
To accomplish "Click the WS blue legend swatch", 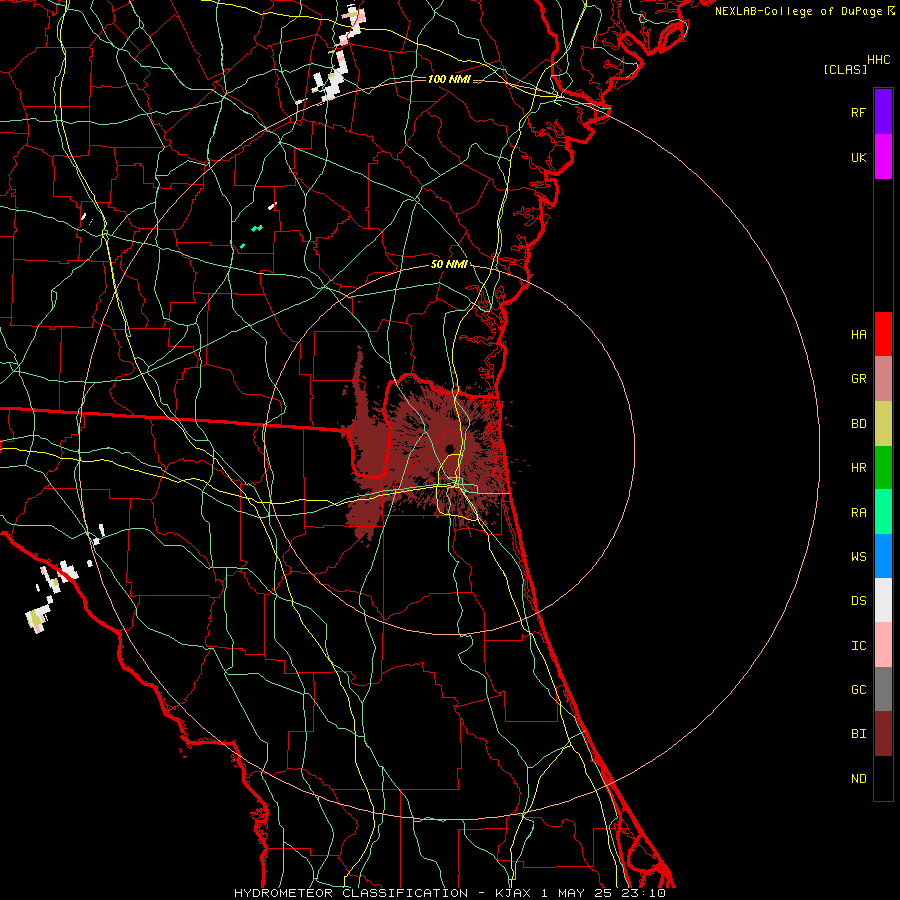I will tap(883, 556).
